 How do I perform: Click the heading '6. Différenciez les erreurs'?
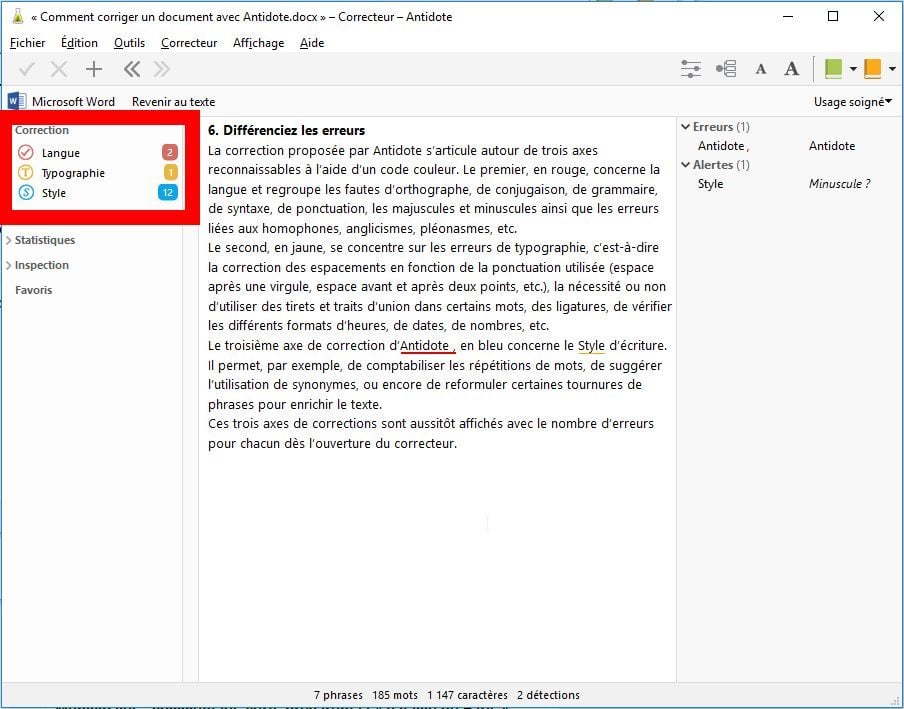[x=287, y=130]
